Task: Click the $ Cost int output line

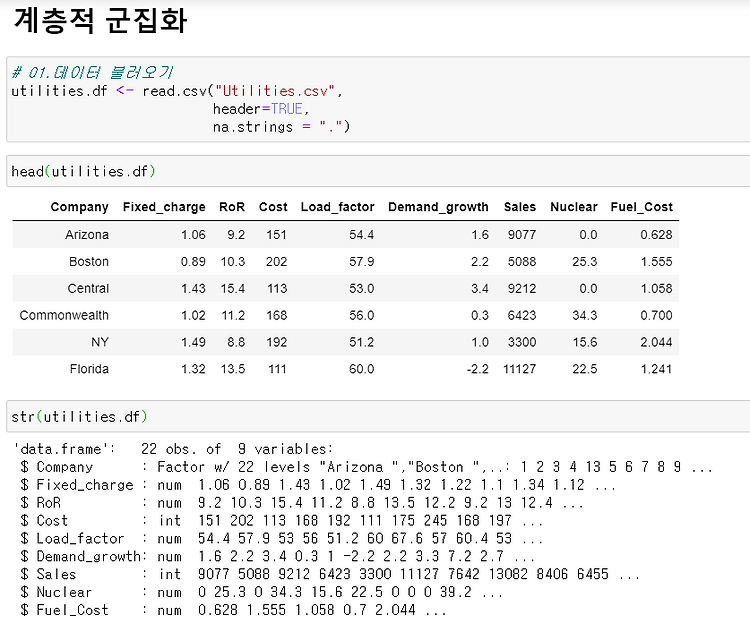Action: (x=281, y=520)
